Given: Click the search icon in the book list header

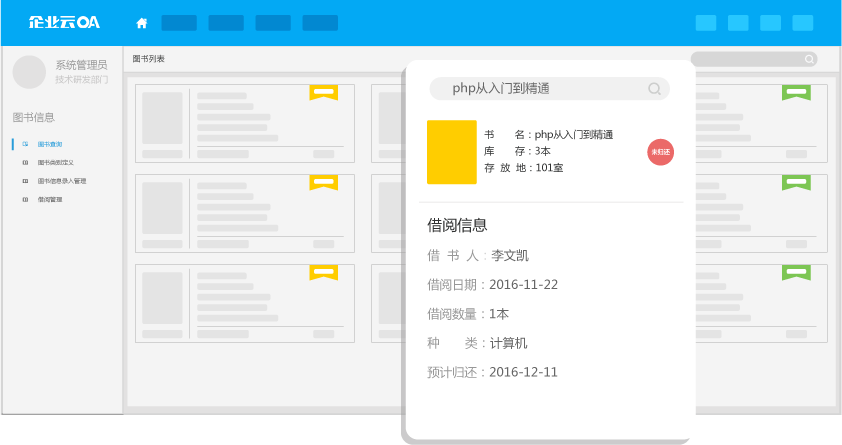Looking at the screenshot, I should click(x=809, y=59).
